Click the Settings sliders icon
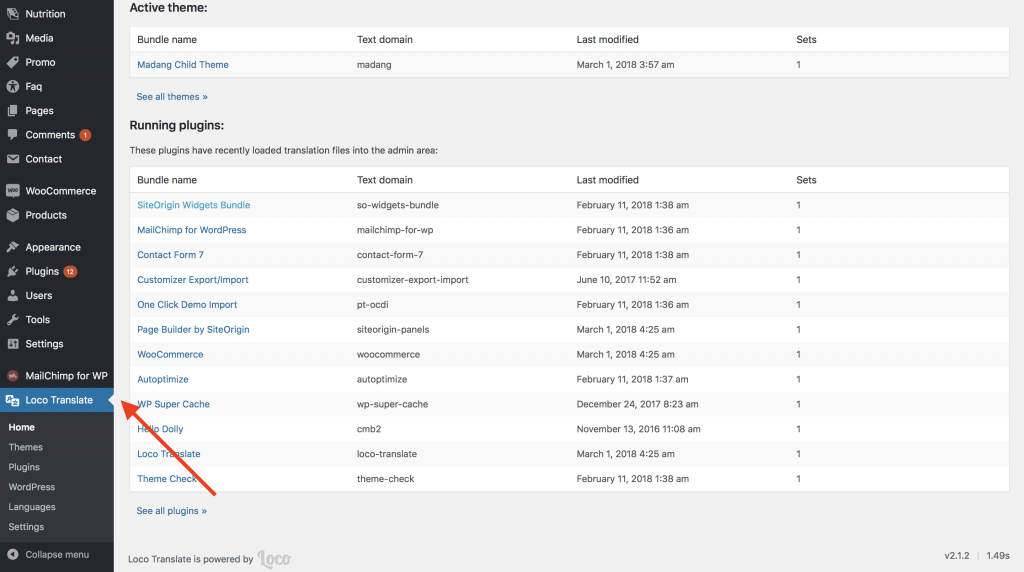This screenshot has height=572, width=1024. click(x=12, y=343)
